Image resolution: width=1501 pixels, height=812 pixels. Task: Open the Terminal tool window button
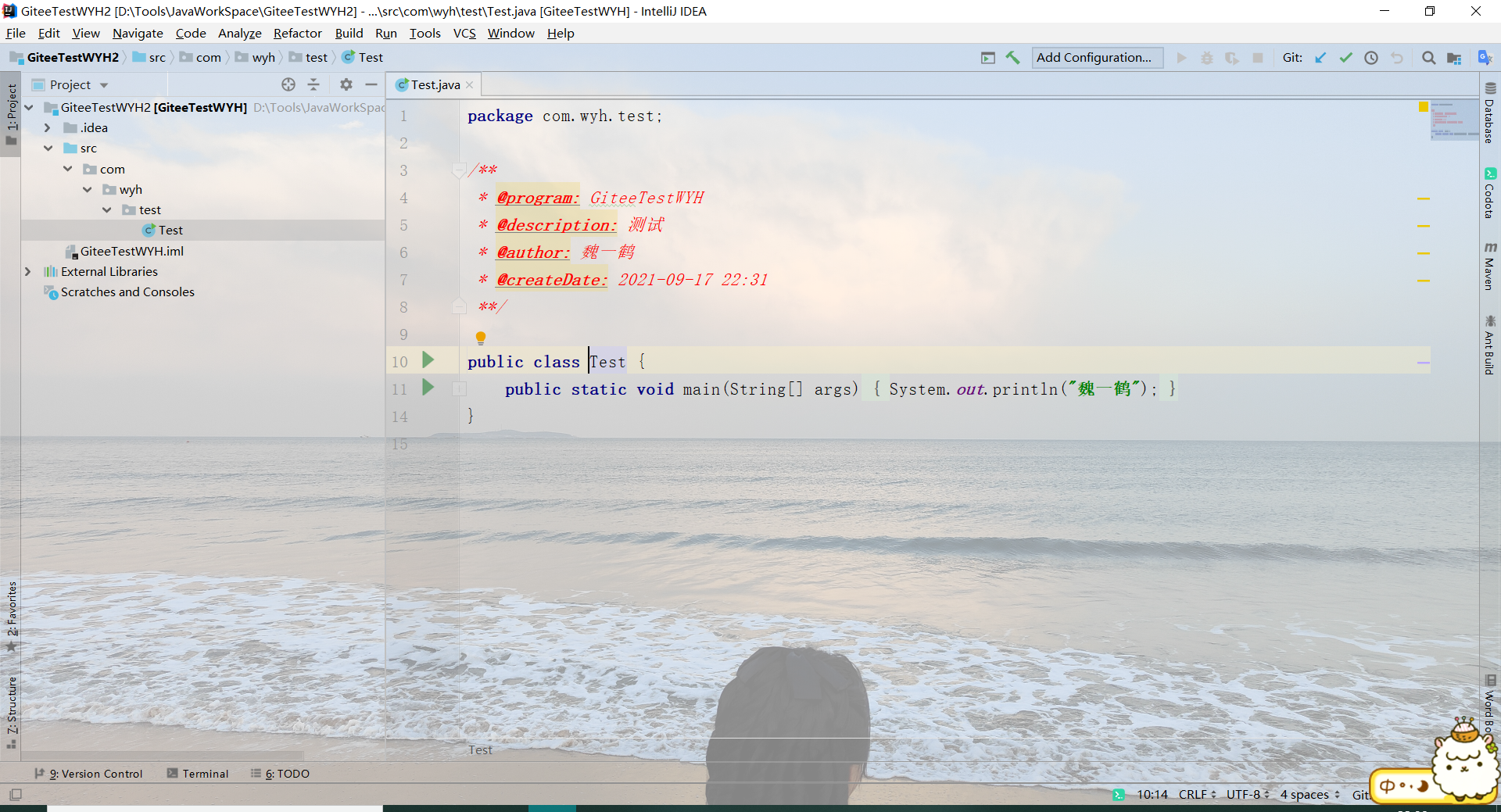(198, 774)
